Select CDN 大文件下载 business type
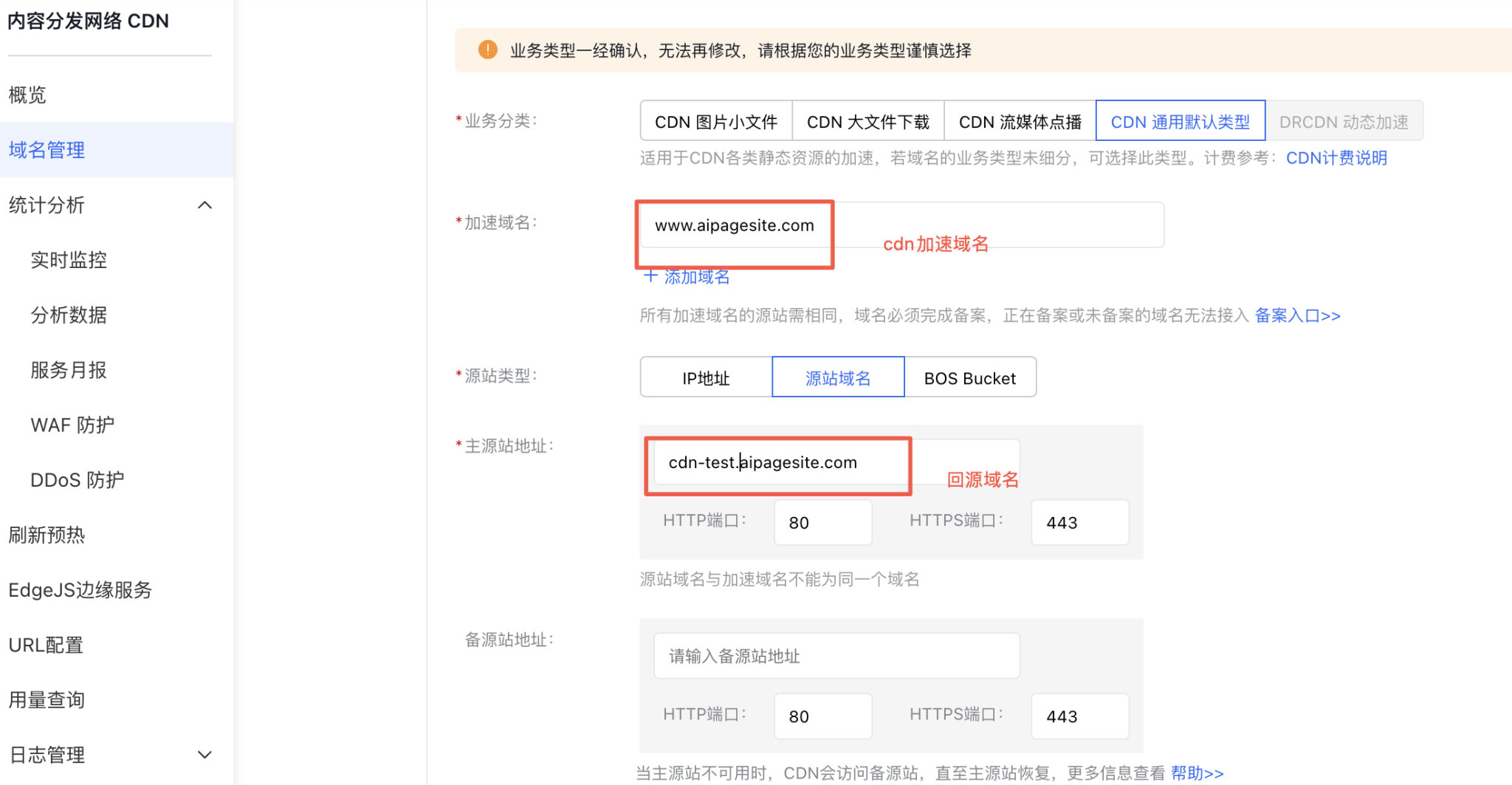This screenshot has width=1512, height=785. [x=867, y=121]
